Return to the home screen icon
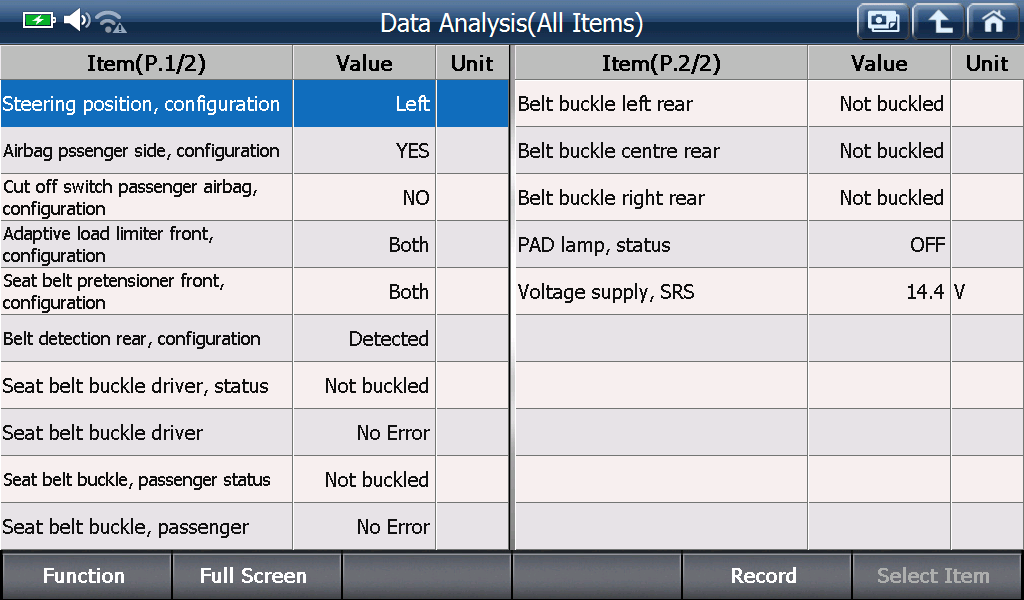The height and width of the screenshot is (600, 1024). pyautogui.click(x=993, y=22)
